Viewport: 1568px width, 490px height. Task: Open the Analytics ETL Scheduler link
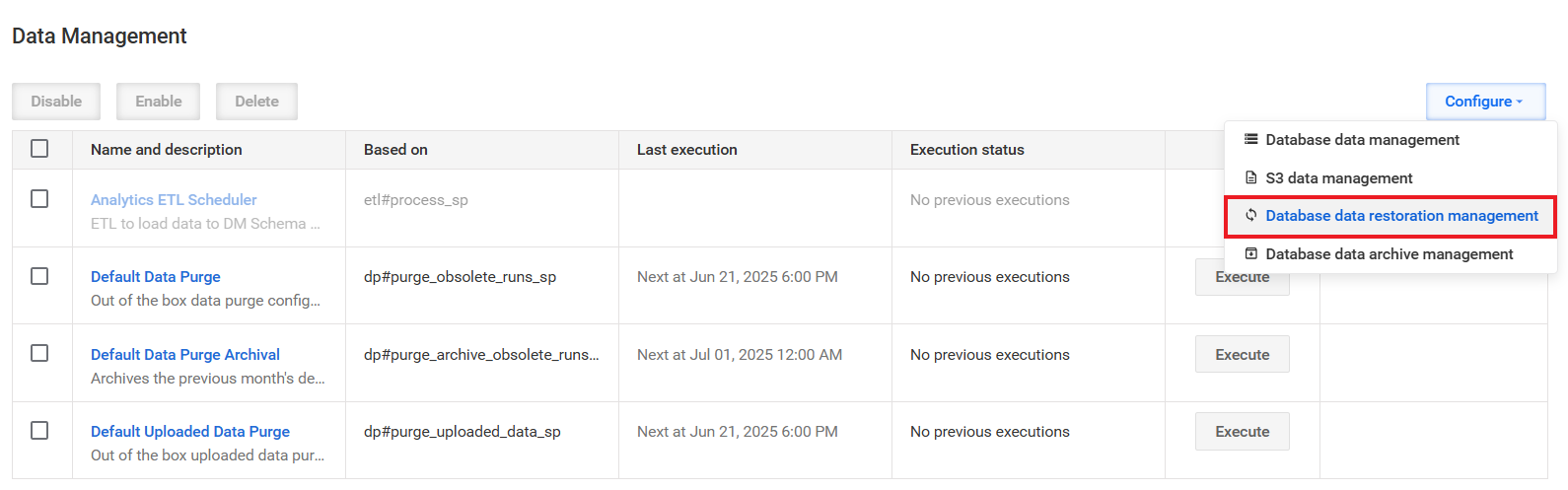174,200
